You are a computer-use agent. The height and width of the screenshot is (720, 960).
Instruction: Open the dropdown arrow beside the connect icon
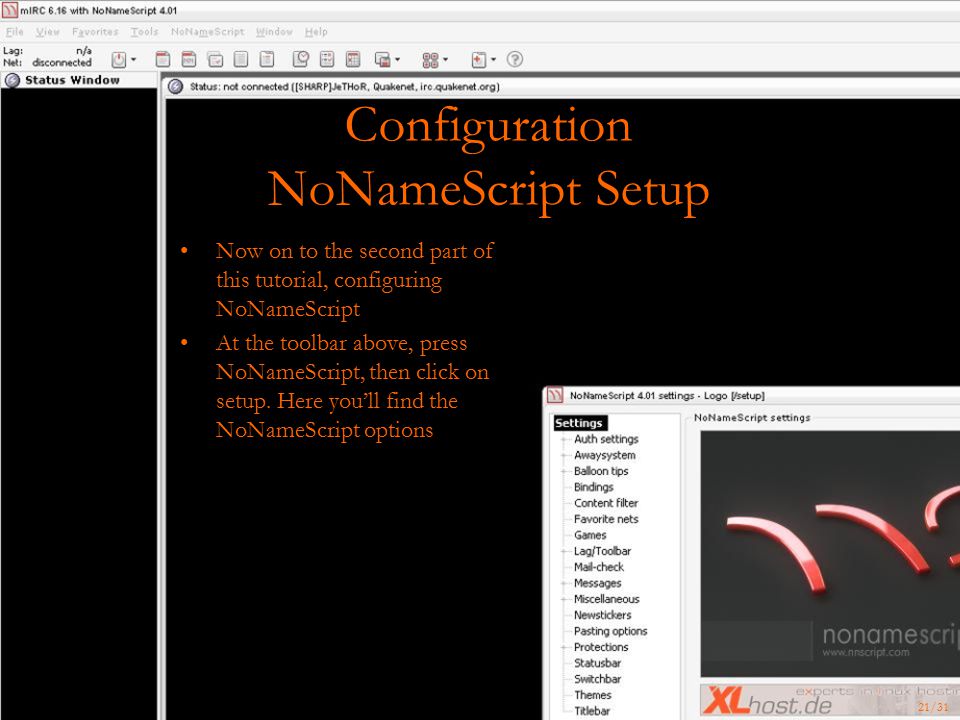click(133, 59)
